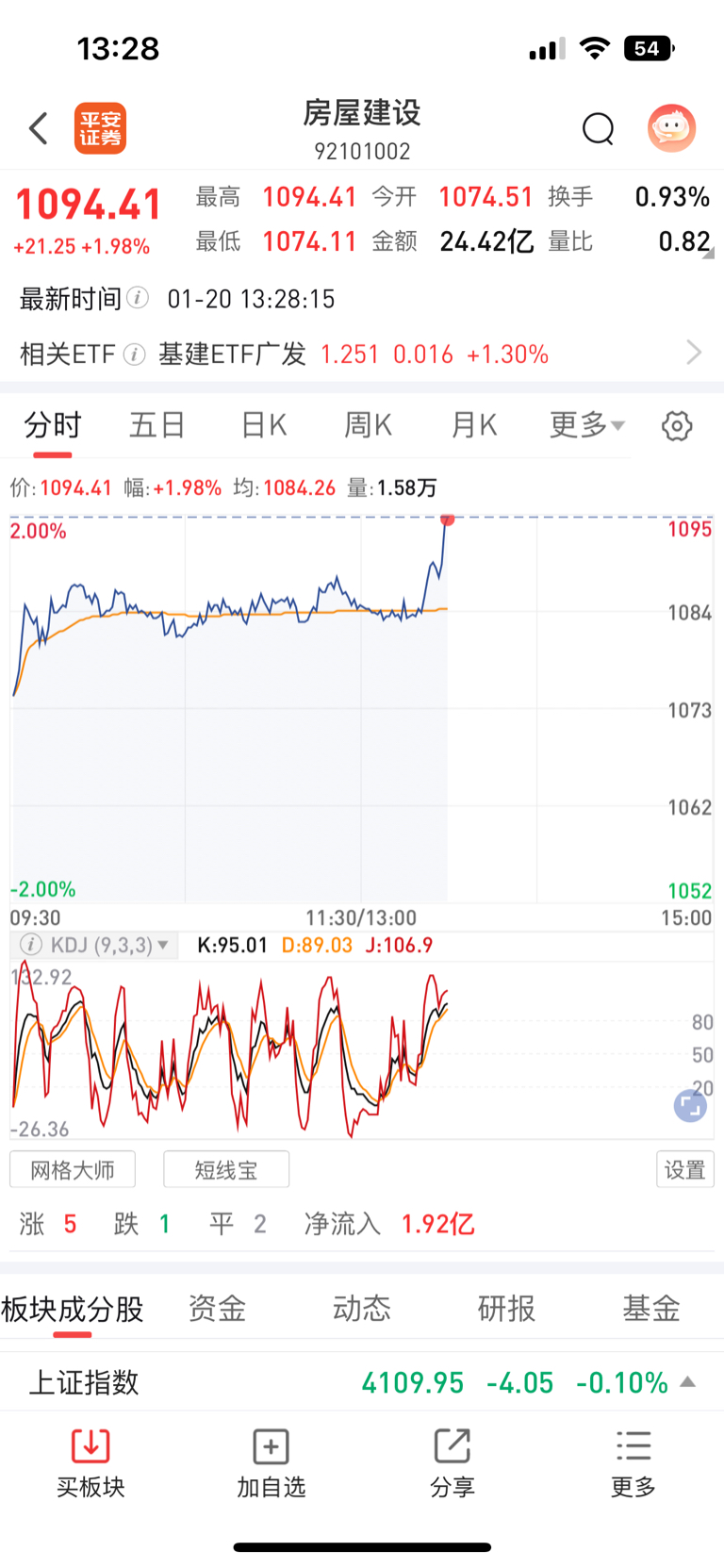Viewport: 724px width, 1568px height.
Task: Tap the back arrow icon
Action: coord(39,128)
